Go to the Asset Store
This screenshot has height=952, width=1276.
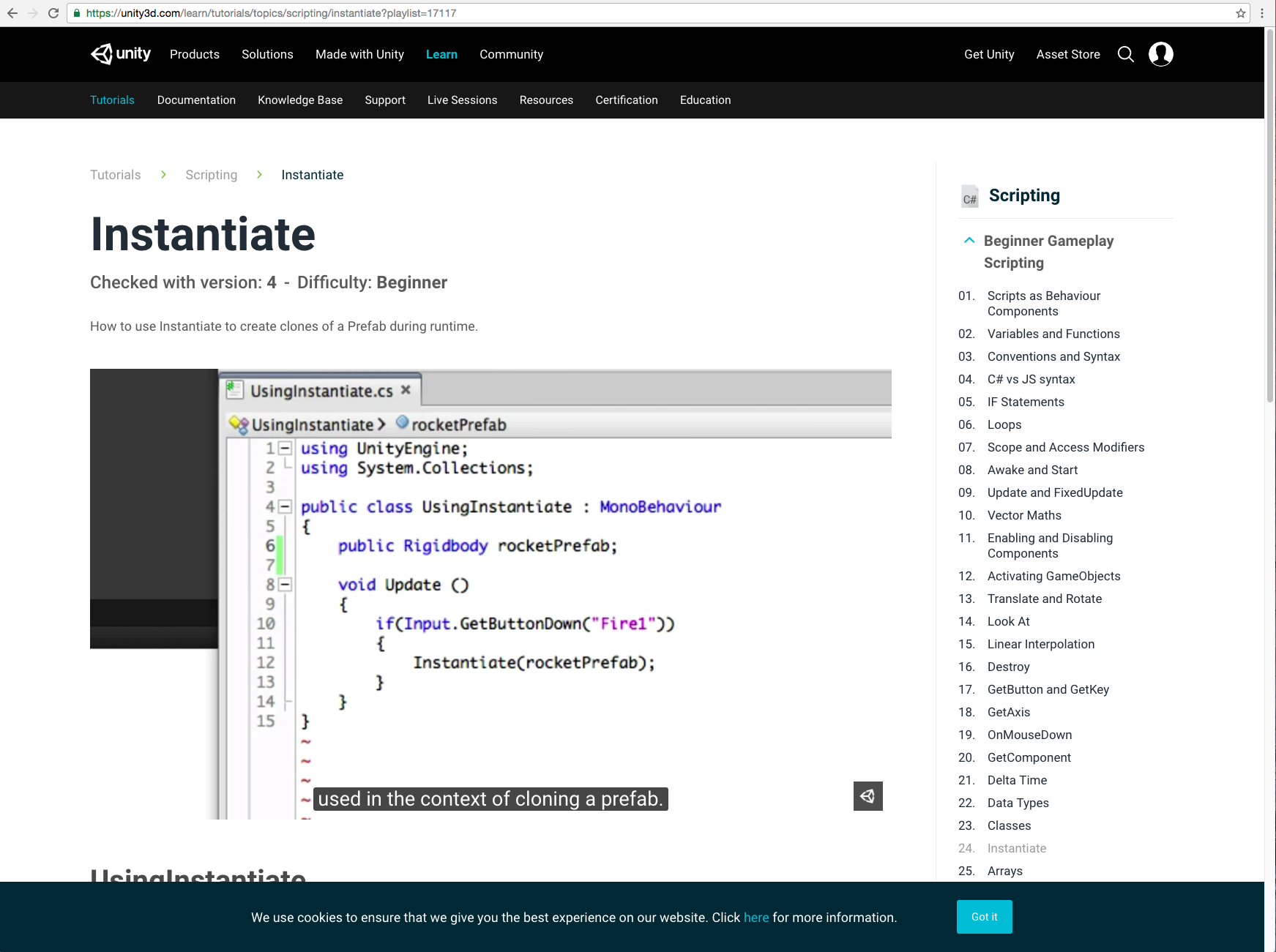(1068, 54)
